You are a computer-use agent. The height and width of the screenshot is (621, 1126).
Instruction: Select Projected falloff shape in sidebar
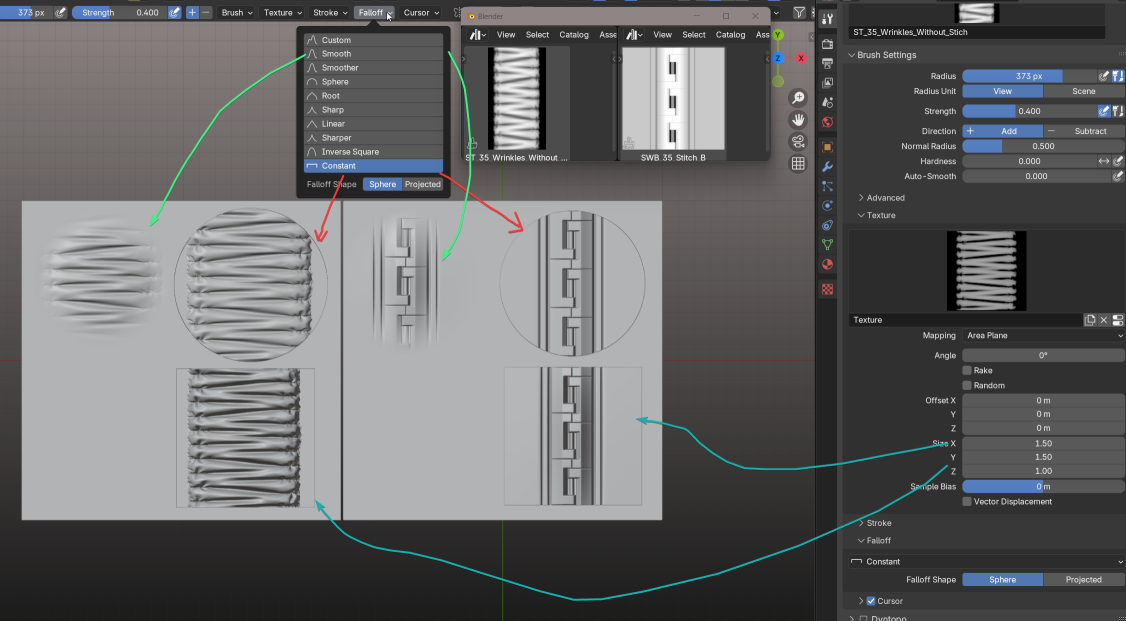point(1084,579)
